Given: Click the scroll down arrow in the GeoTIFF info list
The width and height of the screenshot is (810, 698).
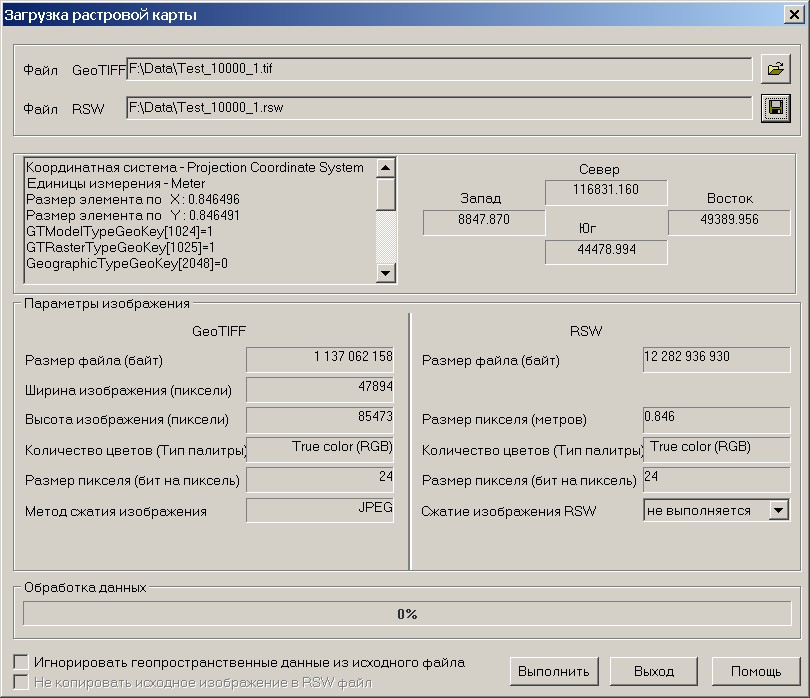Looking at the screenshot, I should (386, 272).
